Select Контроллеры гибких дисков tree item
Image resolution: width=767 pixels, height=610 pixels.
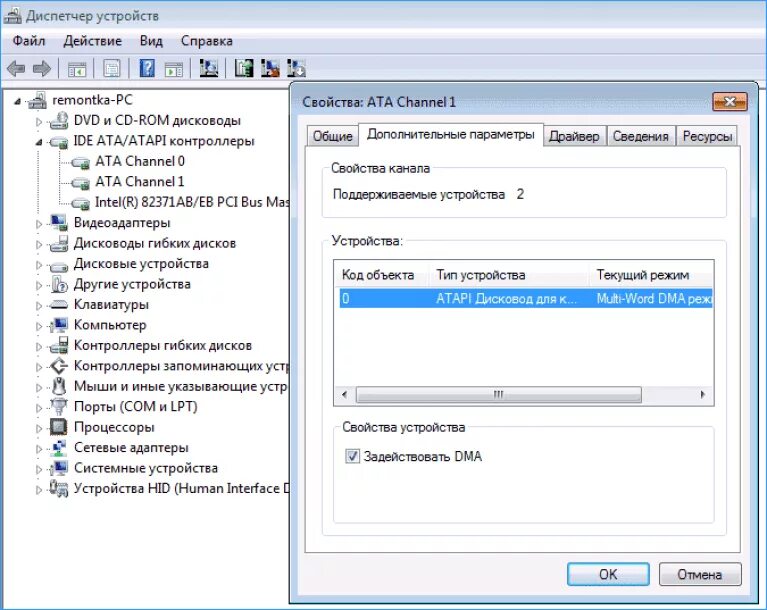coord(162,345)
